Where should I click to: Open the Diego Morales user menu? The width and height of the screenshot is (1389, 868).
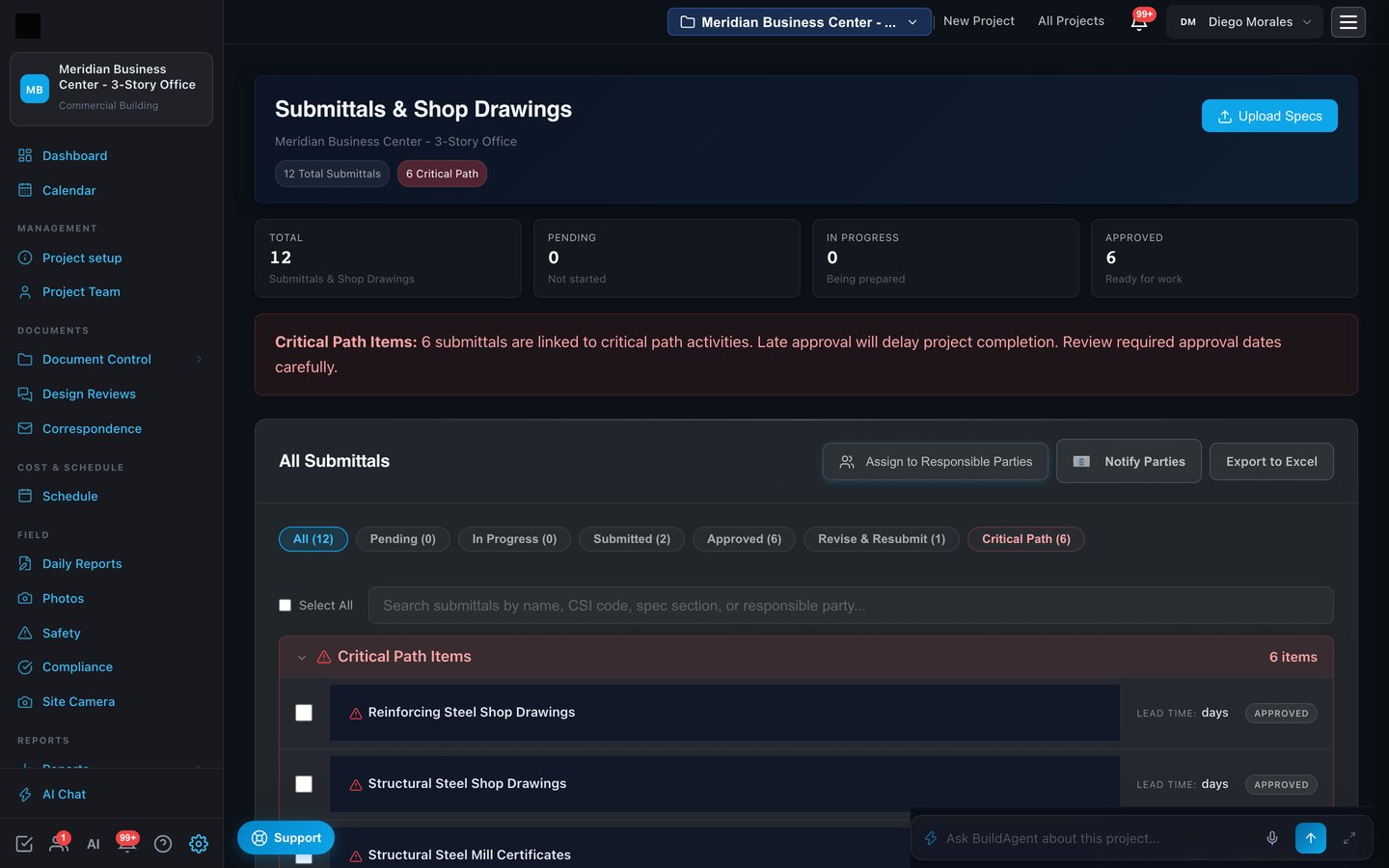point(1244,21)
